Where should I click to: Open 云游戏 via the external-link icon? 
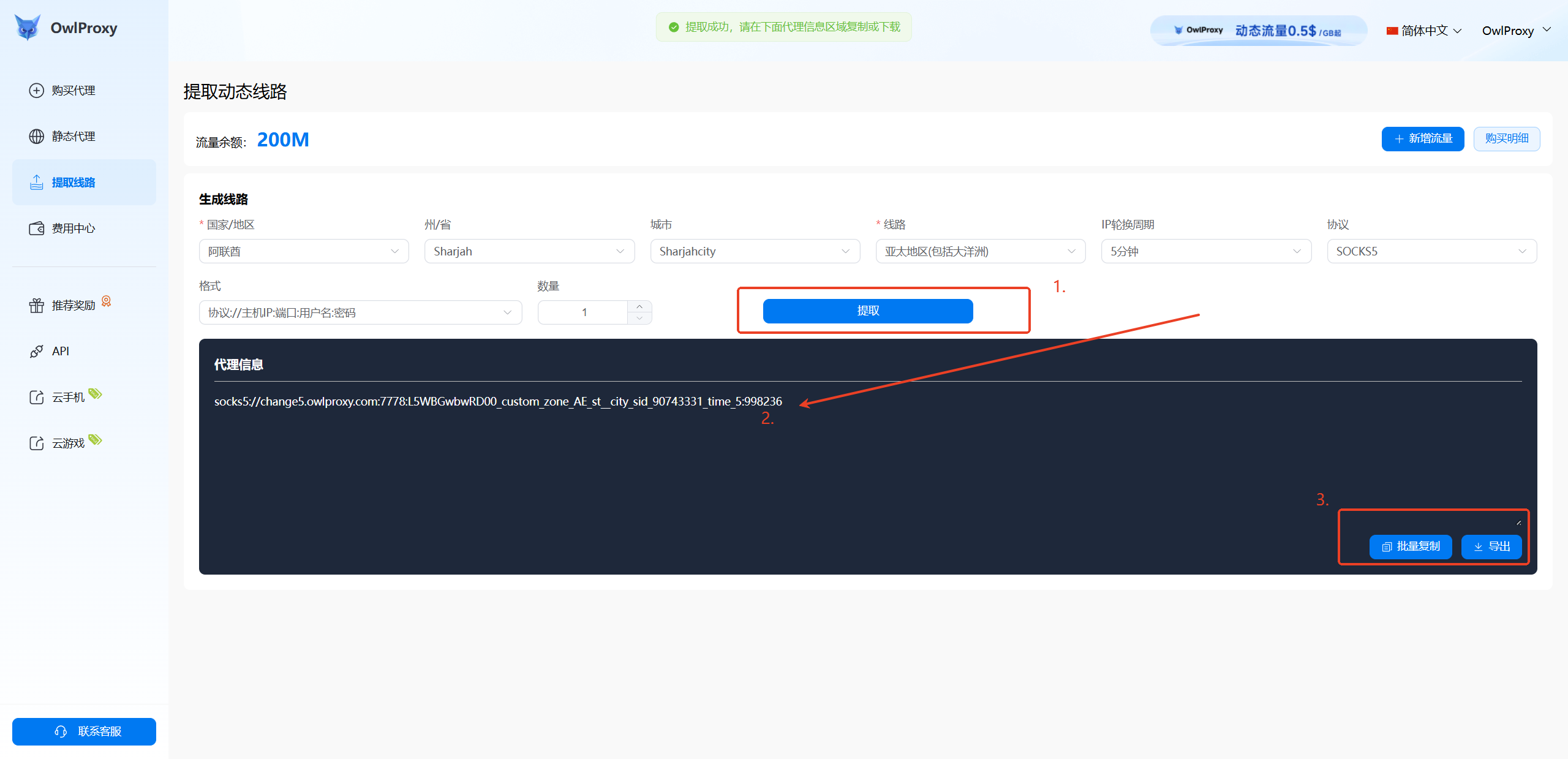tap(37, 443)
